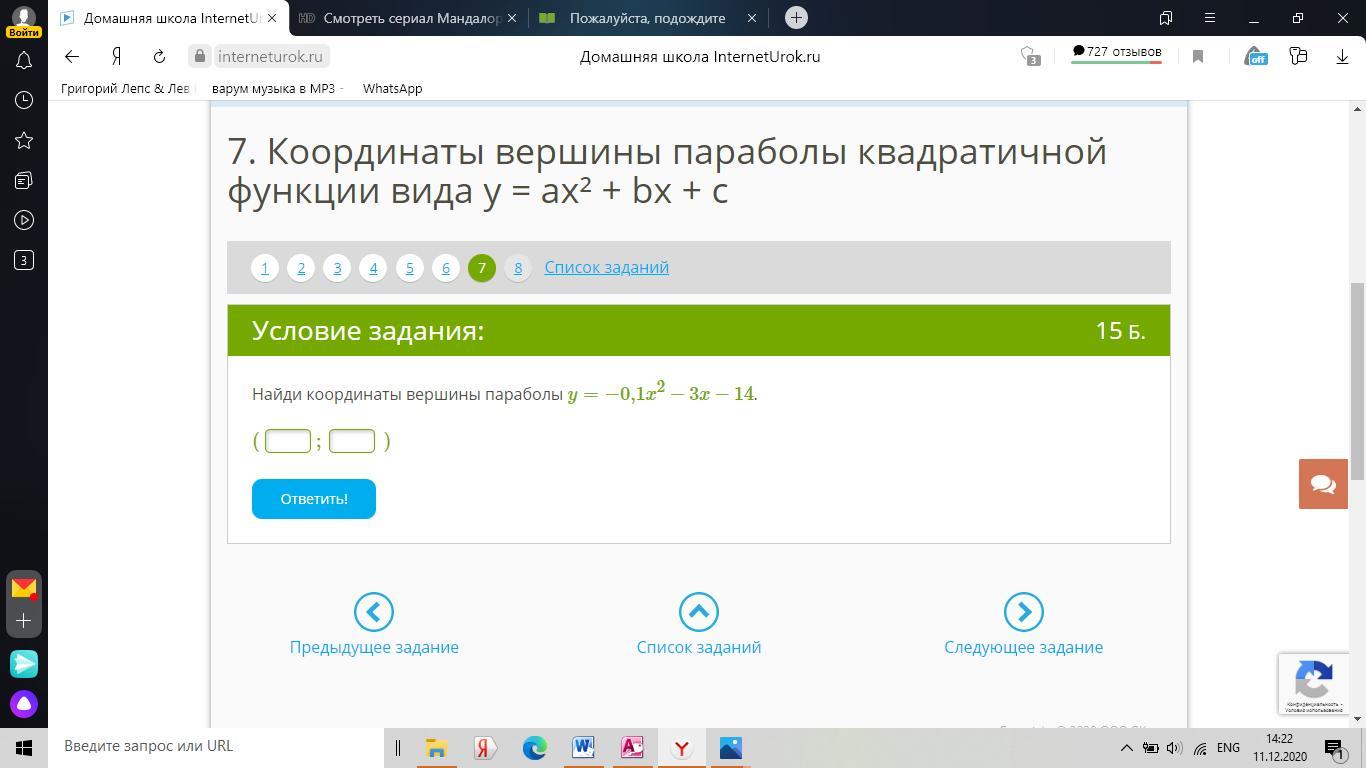Add a new sidebar item with plus
Image resolution: width=1366 pixels, height=768 pixels.
click(24, 621)
